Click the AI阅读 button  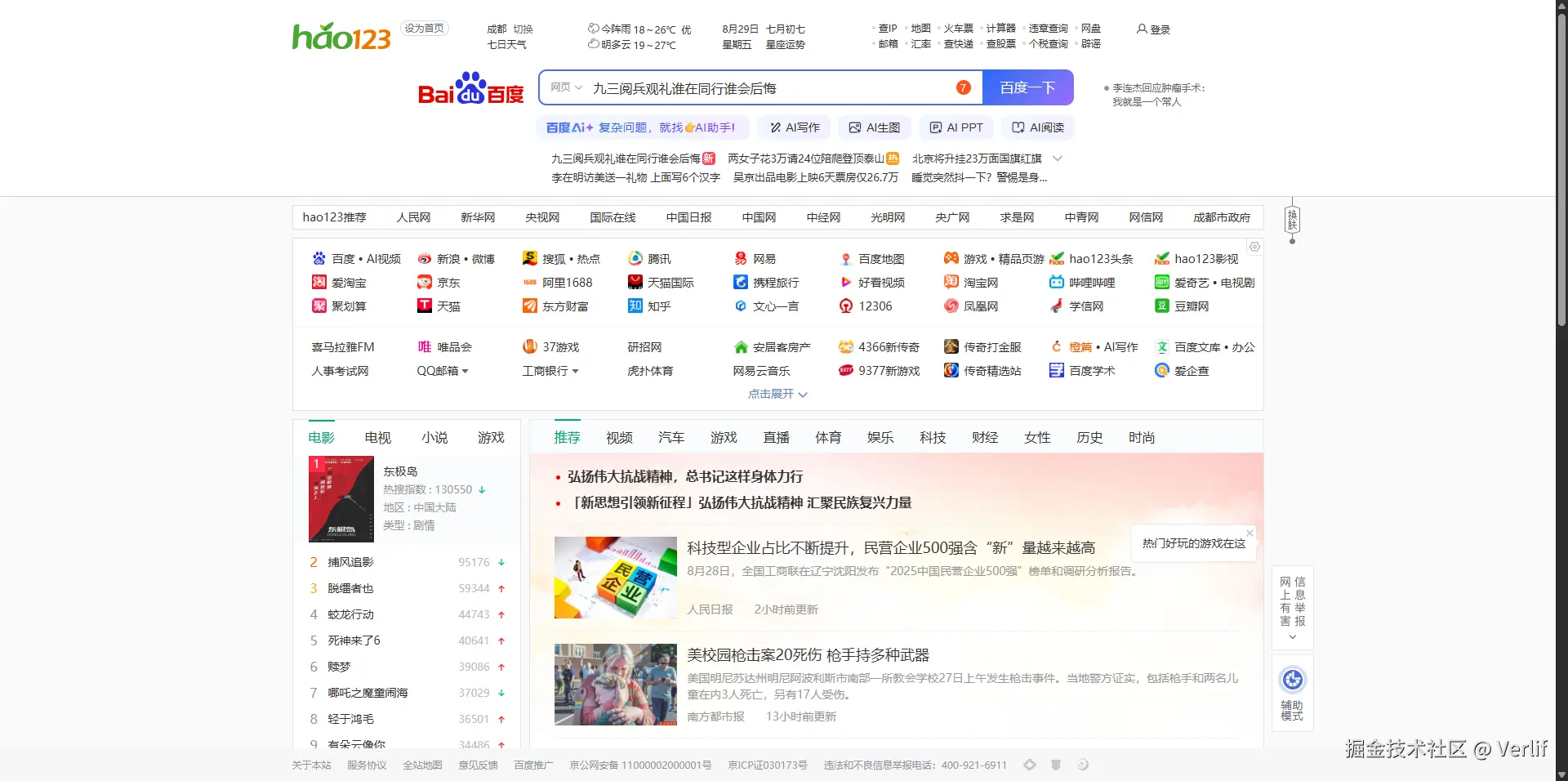1037,127
